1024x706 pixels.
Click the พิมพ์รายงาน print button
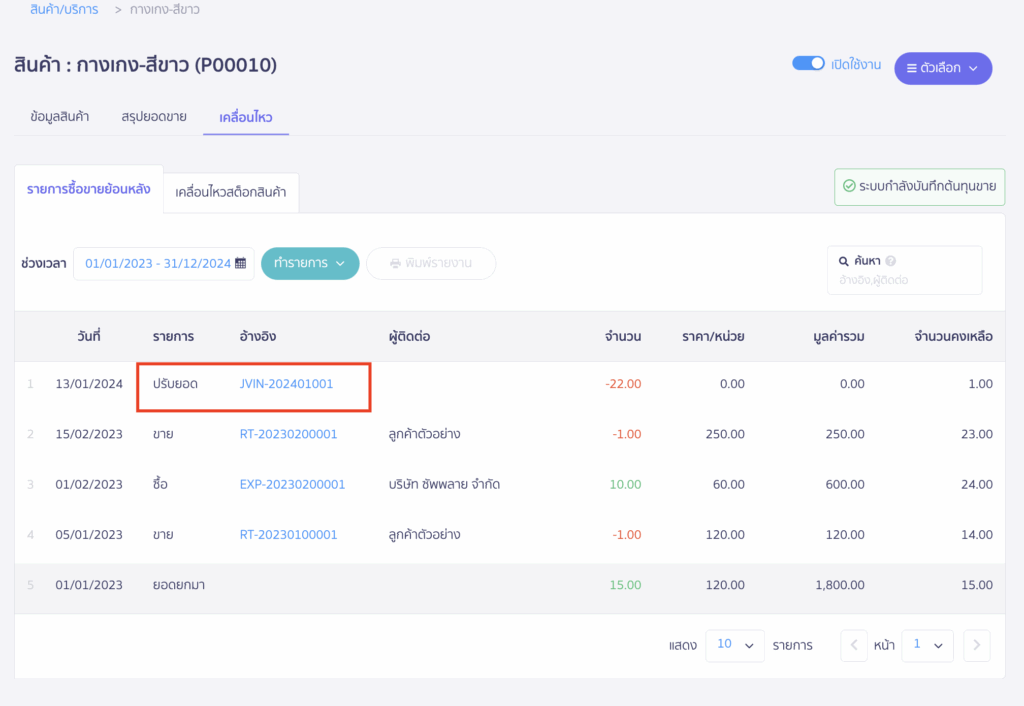(431, 263)
